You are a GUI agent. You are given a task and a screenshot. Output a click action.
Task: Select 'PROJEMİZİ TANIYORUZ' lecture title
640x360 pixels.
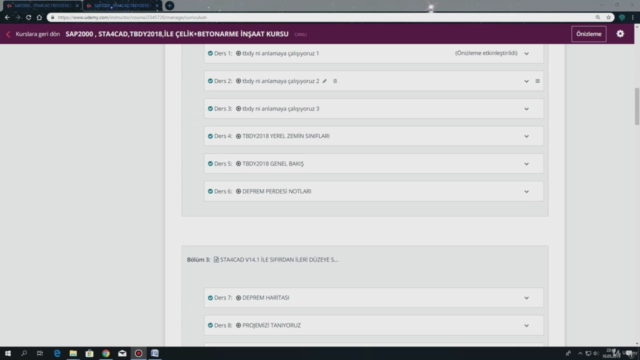pos(271,325)
